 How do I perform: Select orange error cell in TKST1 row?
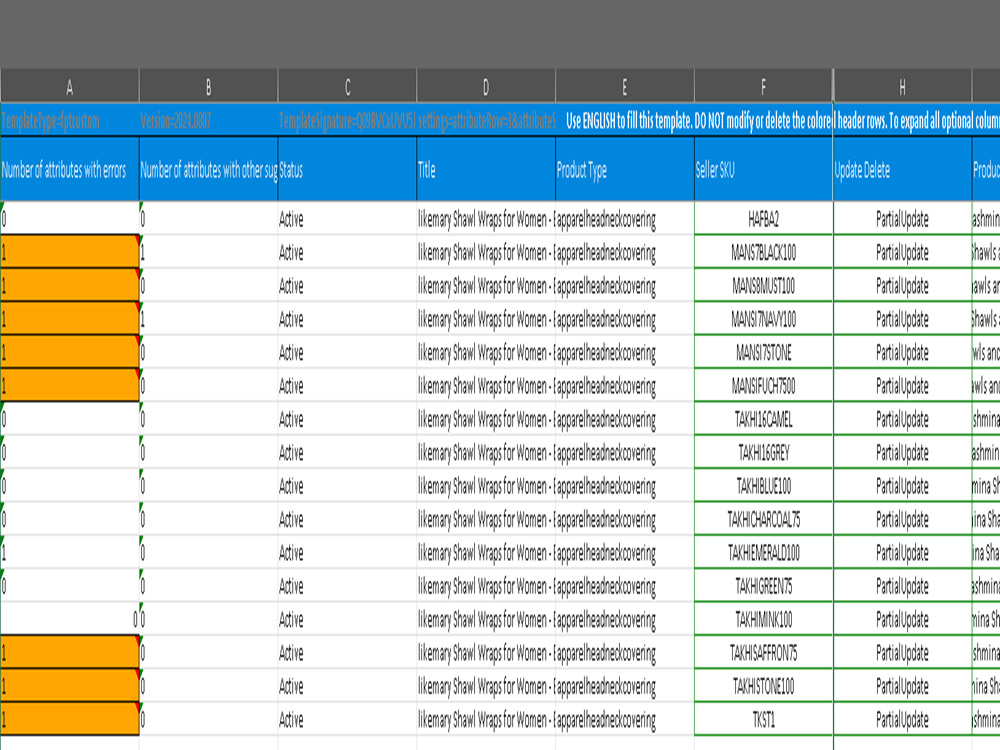click(x=70, y=719)
